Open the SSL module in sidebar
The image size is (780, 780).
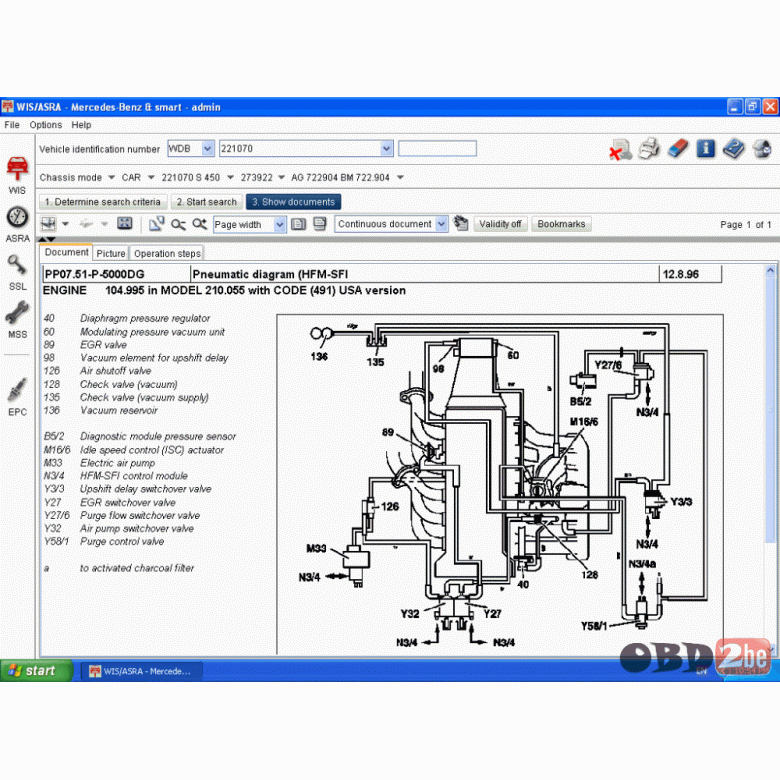pyautogui.click(x=17, y=272)
